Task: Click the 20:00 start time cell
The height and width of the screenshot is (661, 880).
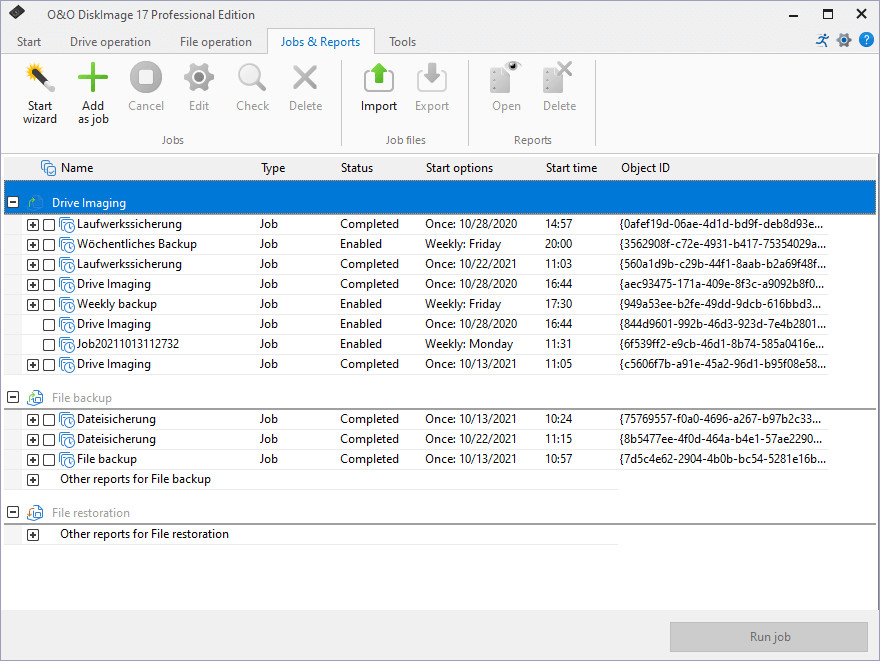Action: [x=558, y=244]
